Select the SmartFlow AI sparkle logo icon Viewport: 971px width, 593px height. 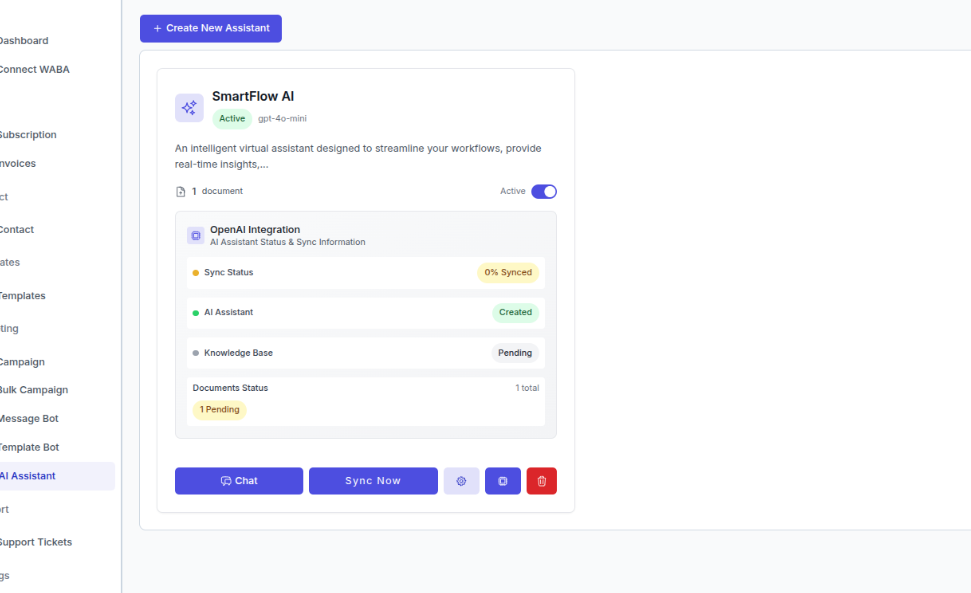pyautogui.click(x=189, y=107)
